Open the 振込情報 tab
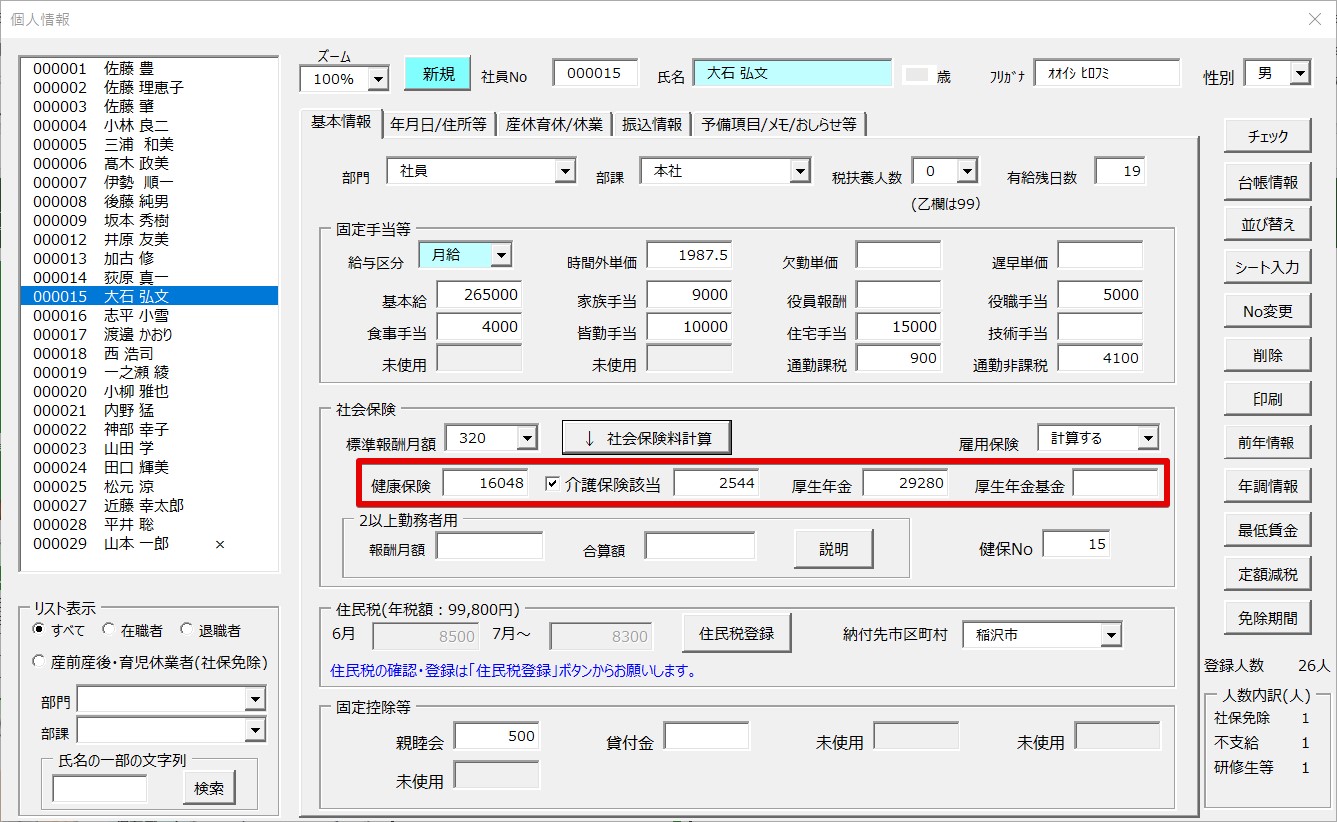 tap(651, 124)
